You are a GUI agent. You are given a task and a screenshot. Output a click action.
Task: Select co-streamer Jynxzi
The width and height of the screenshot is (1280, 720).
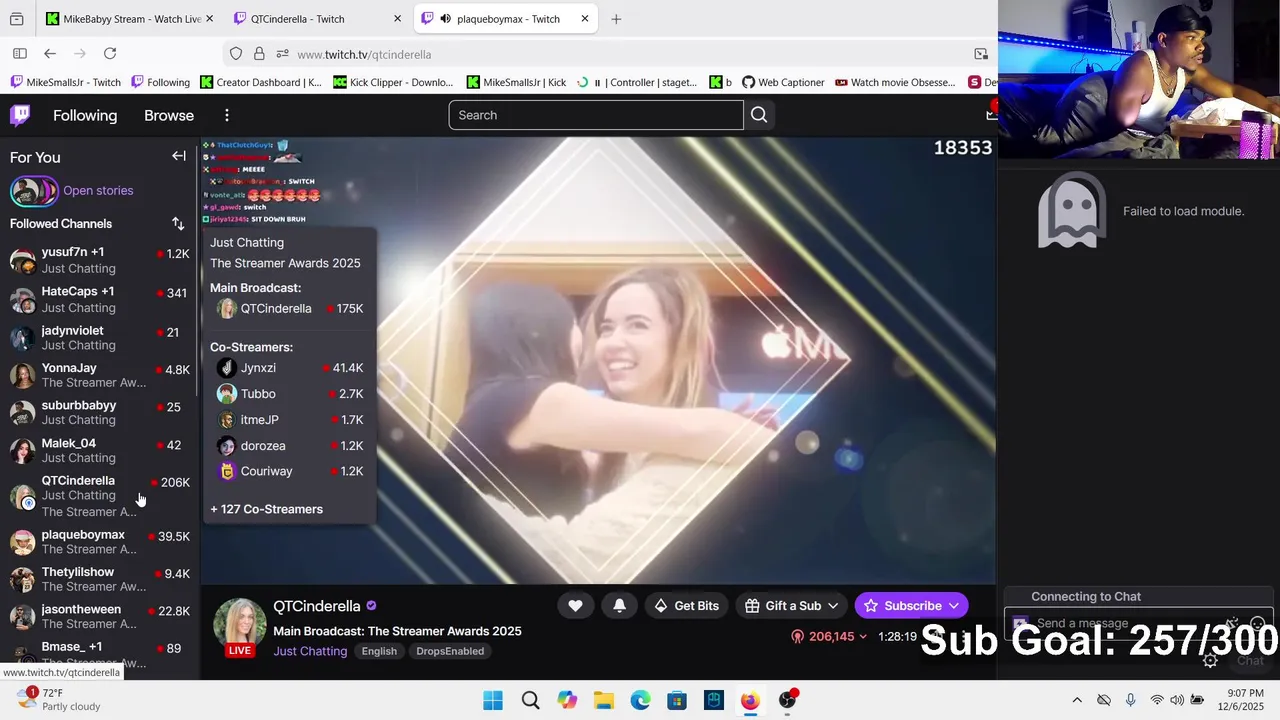290,368
